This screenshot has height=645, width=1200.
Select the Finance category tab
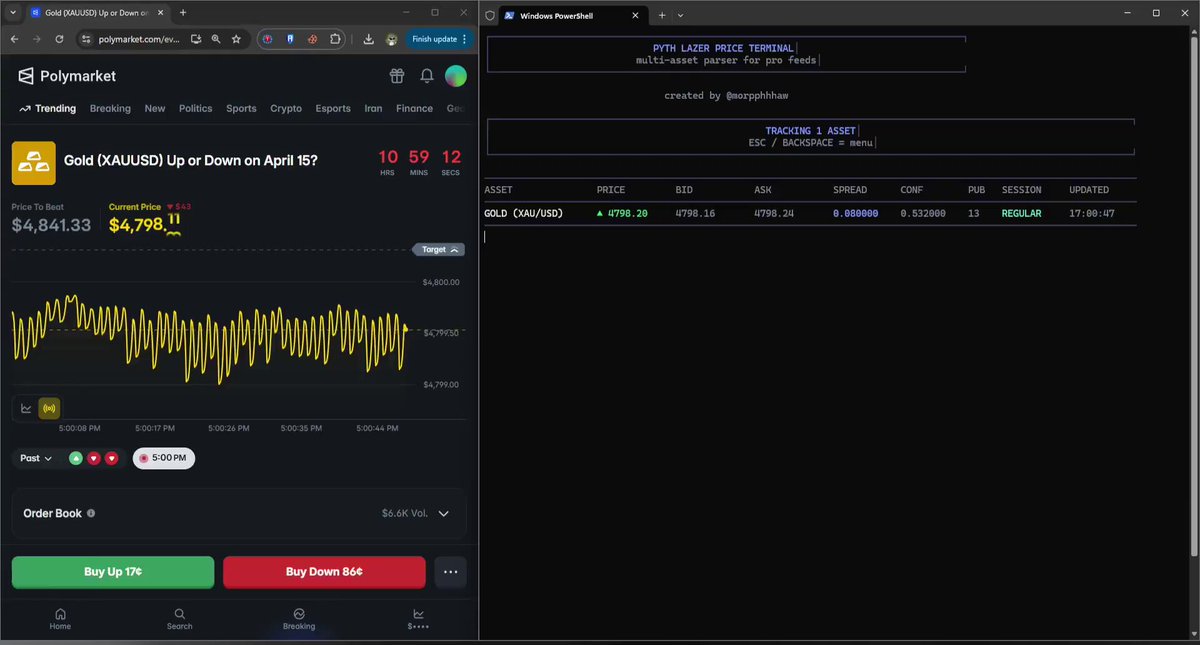point(414,108)
